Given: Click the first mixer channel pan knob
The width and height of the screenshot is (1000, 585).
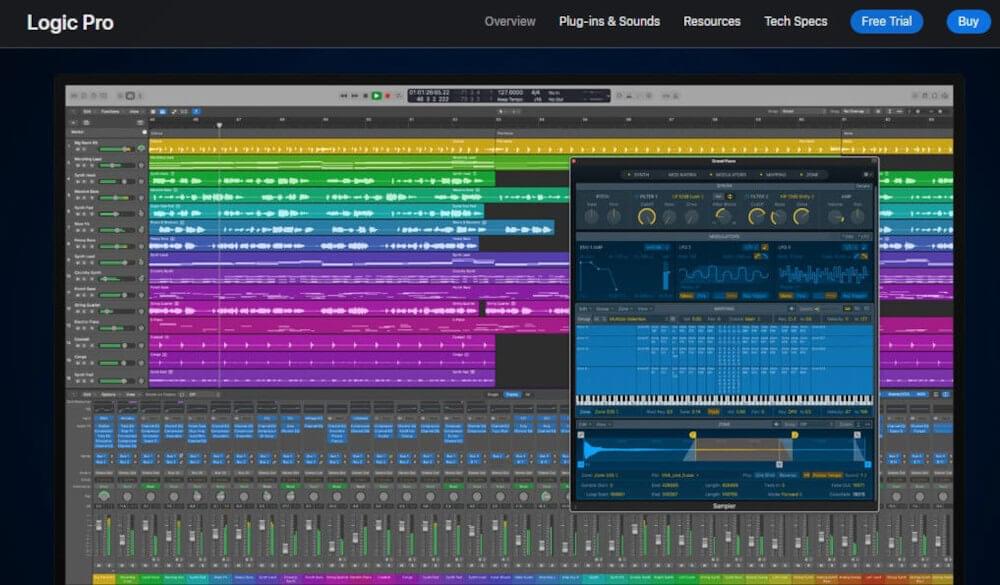Looking at the screenshot, I should [x=104, y=496].
